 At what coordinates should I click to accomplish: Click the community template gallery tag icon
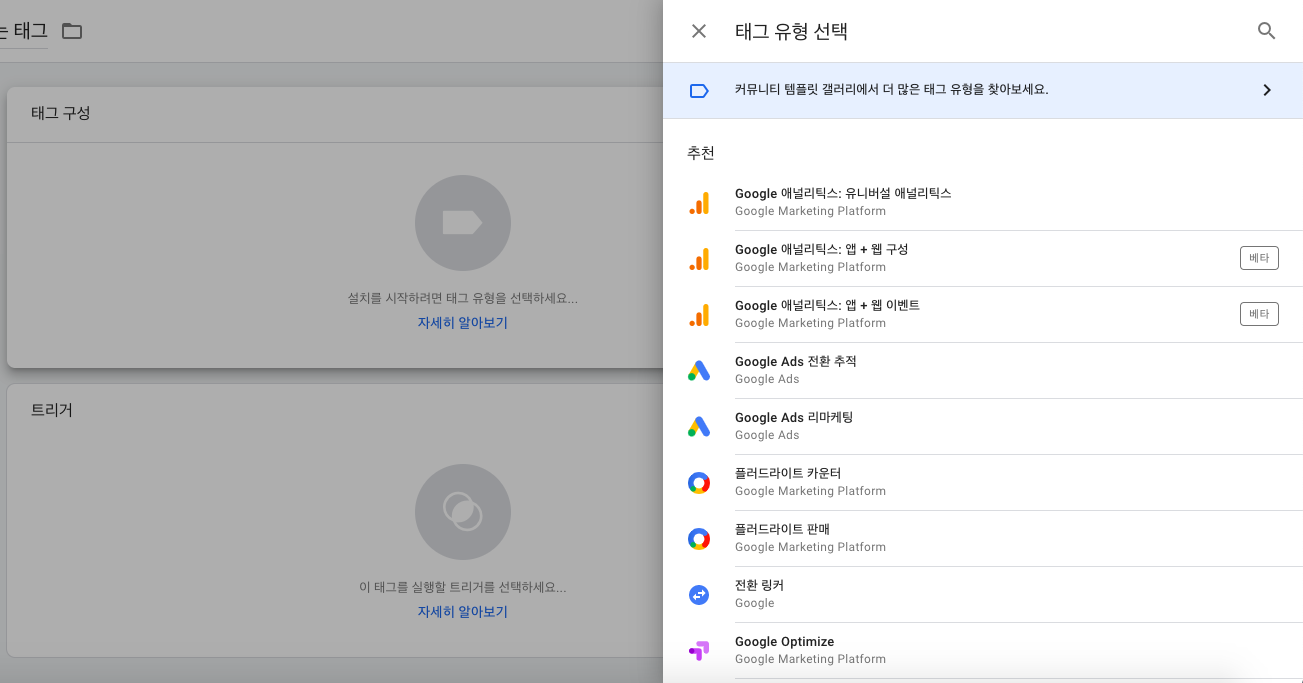point(699,91)
